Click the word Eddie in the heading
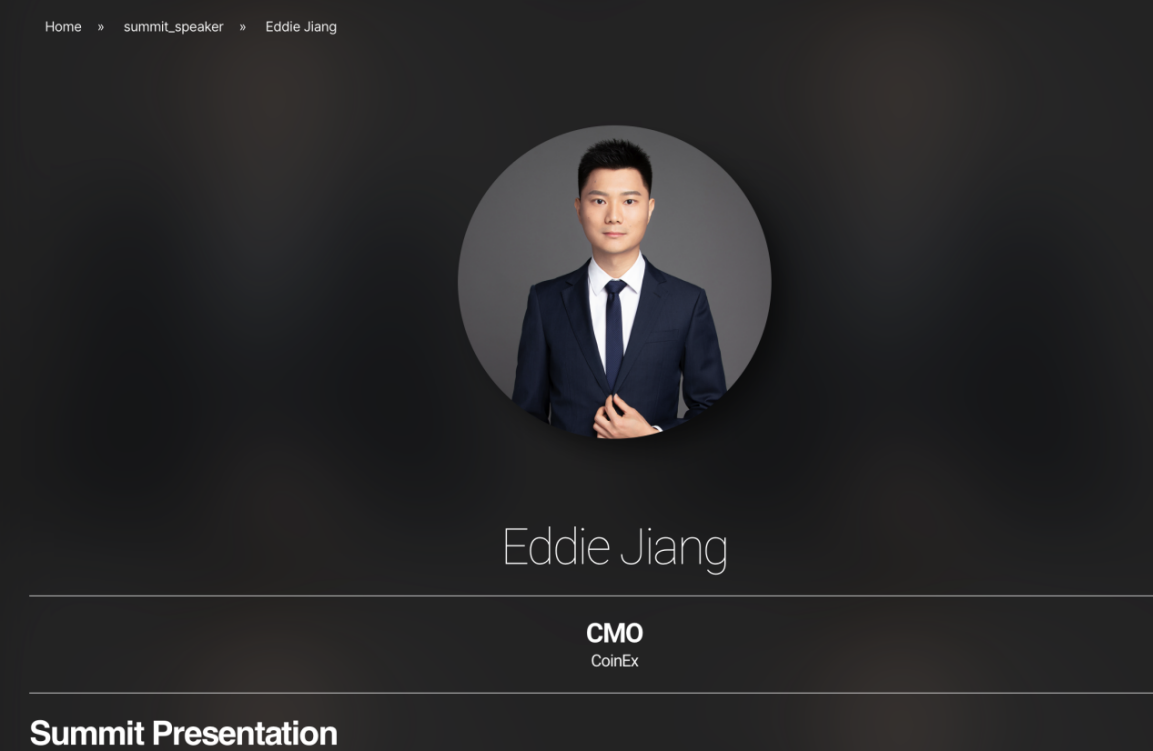Screen dimensions: 1153x751 point(556,547)
